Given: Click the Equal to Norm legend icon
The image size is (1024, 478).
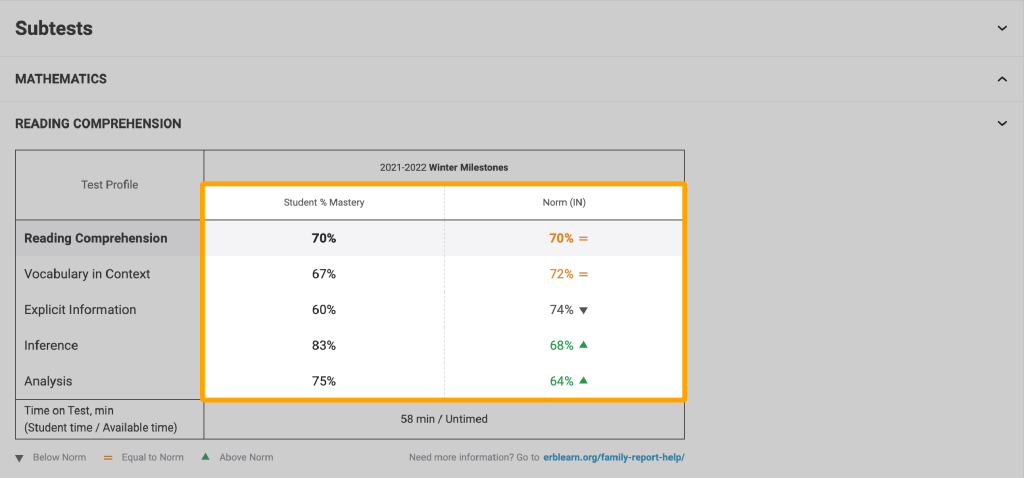Looking at the screenshot, I should pyautogui.click(x=81, y=458).
